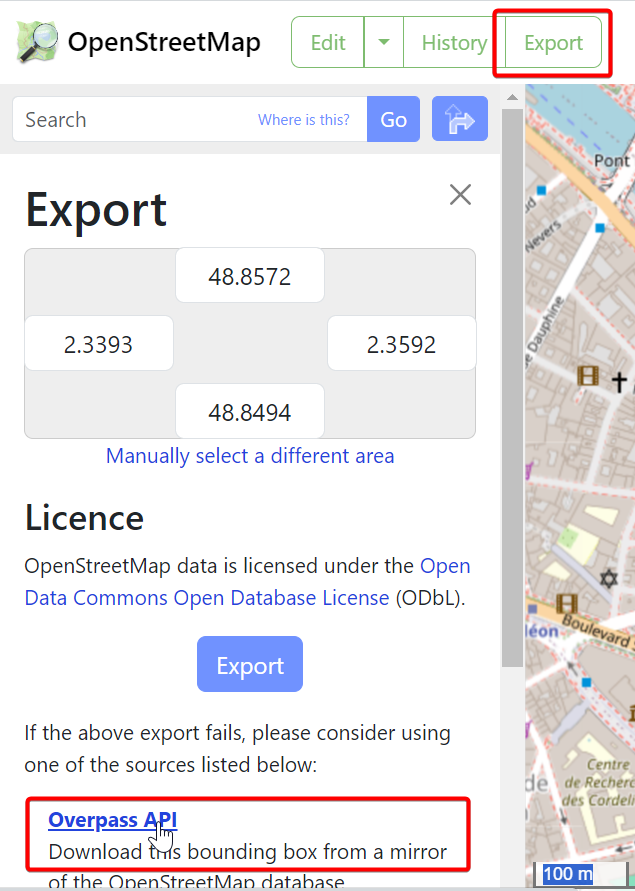This screenshot has width=635, height=891.
Task: Click the 'Licence' heading text
Action: point(84,518)
